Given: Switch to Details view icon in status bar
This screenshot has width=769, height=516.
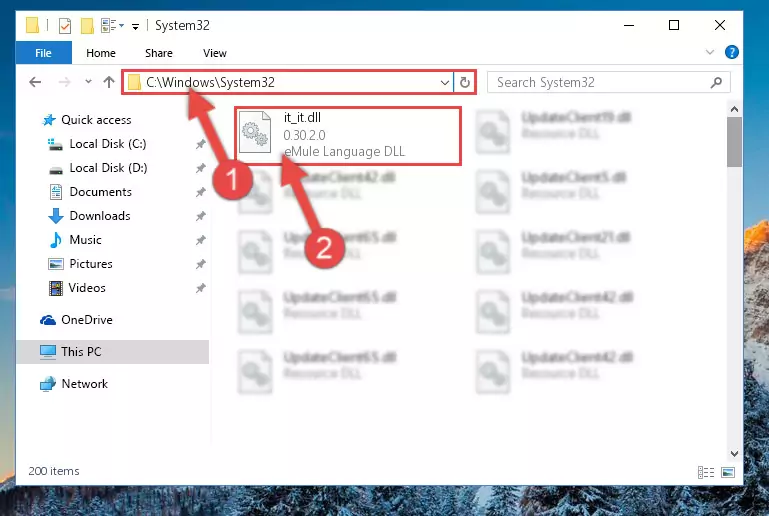Looking at the screenshot, I should click(x=706, y=472).
